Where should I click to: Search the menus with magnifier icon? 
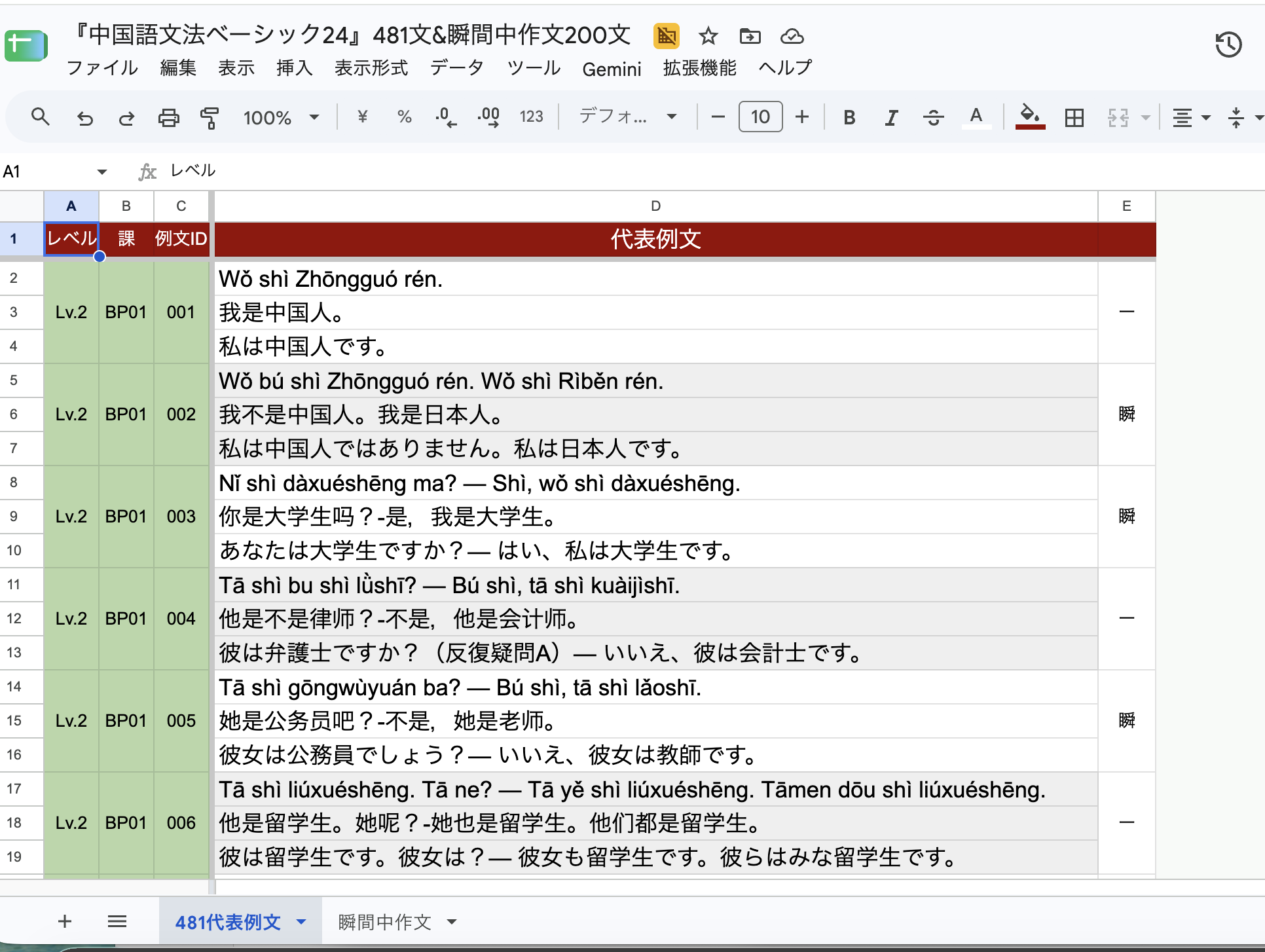coord(41,117)
